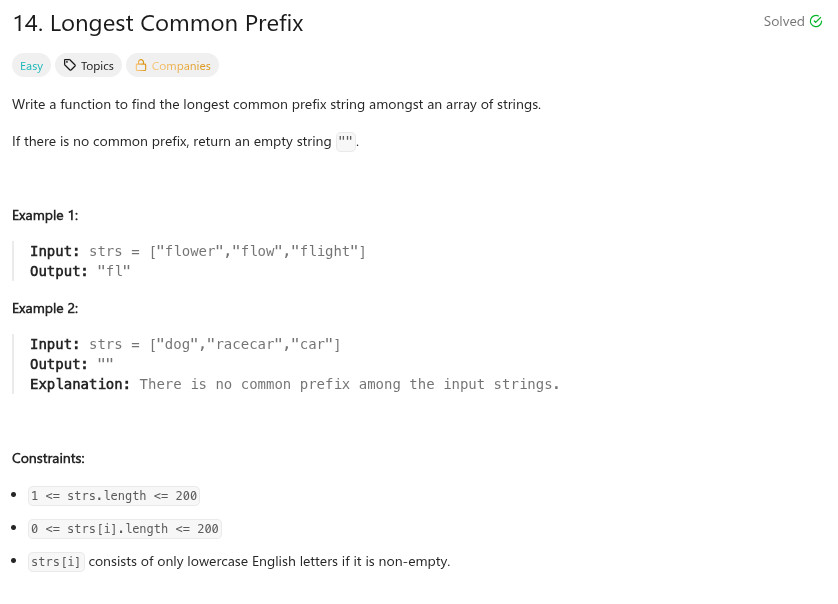Click the first description sentence about common prefix
Image resolution: width=838 pixels, height=604 pixels.
276,104
